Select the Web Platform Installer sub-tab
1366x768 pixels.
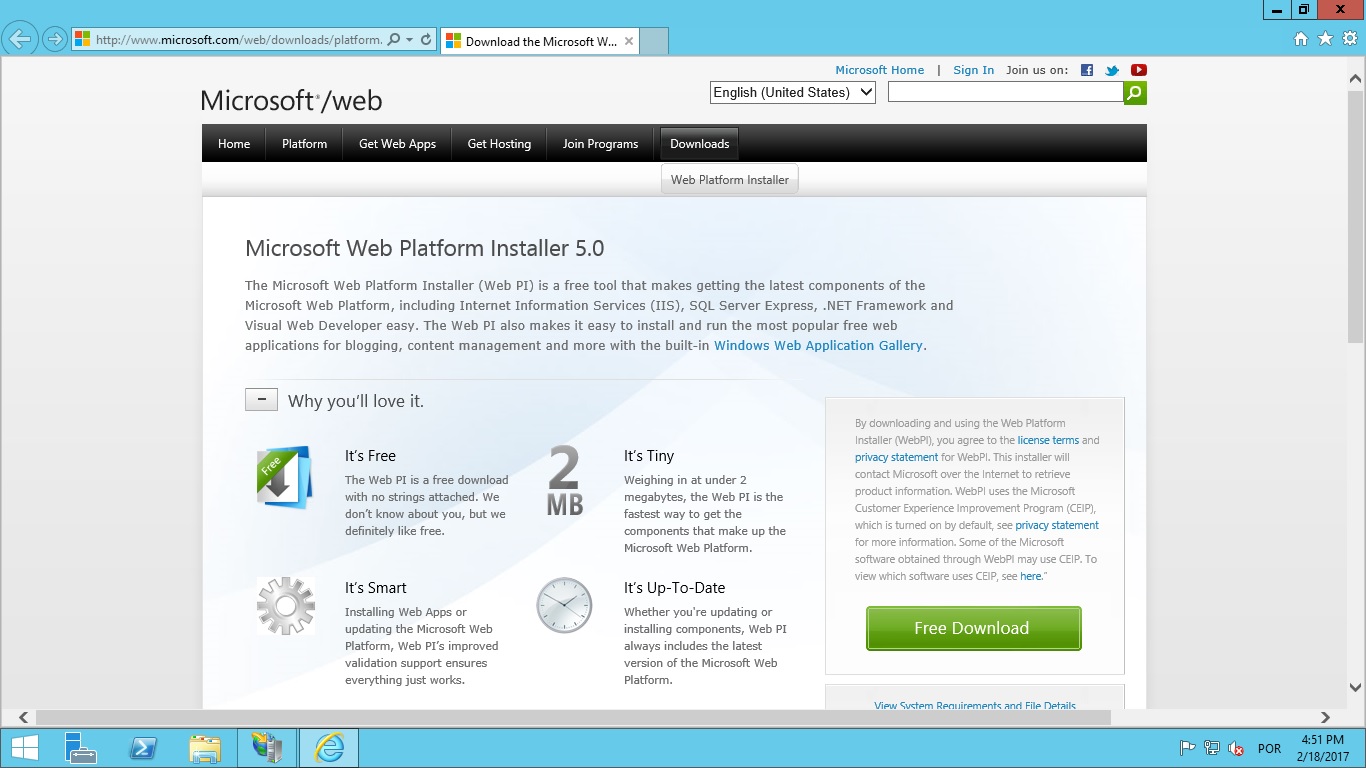tap(730, 180)
